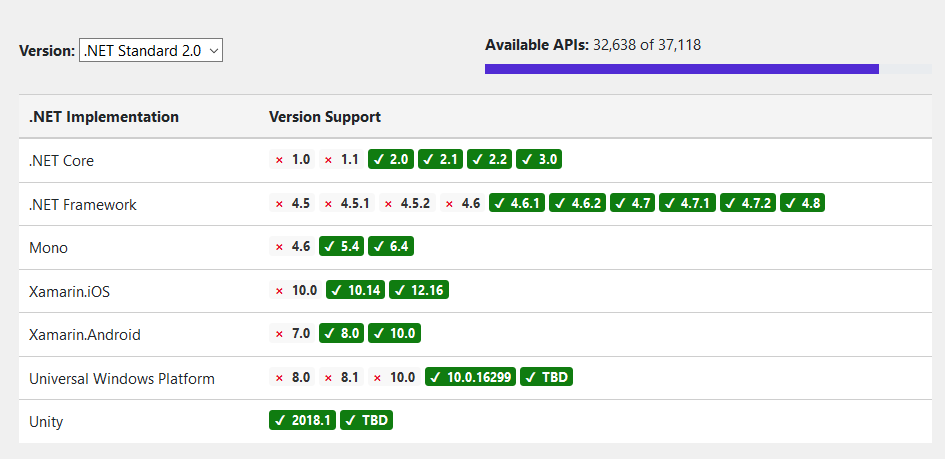
Task: Select the TBD badge in the Unity row
Action: click(366, 420)
